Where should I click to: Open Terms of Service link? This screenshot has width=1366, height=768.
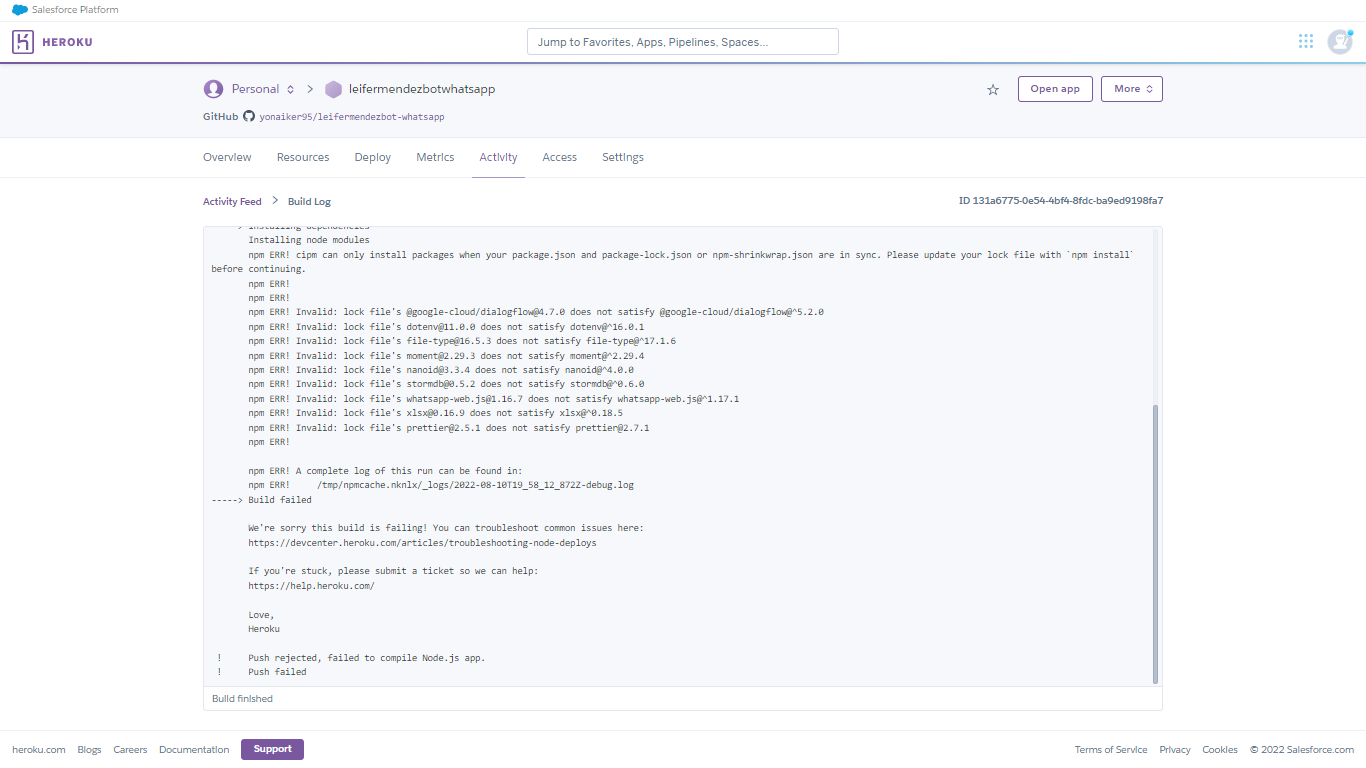(1111, 750)
